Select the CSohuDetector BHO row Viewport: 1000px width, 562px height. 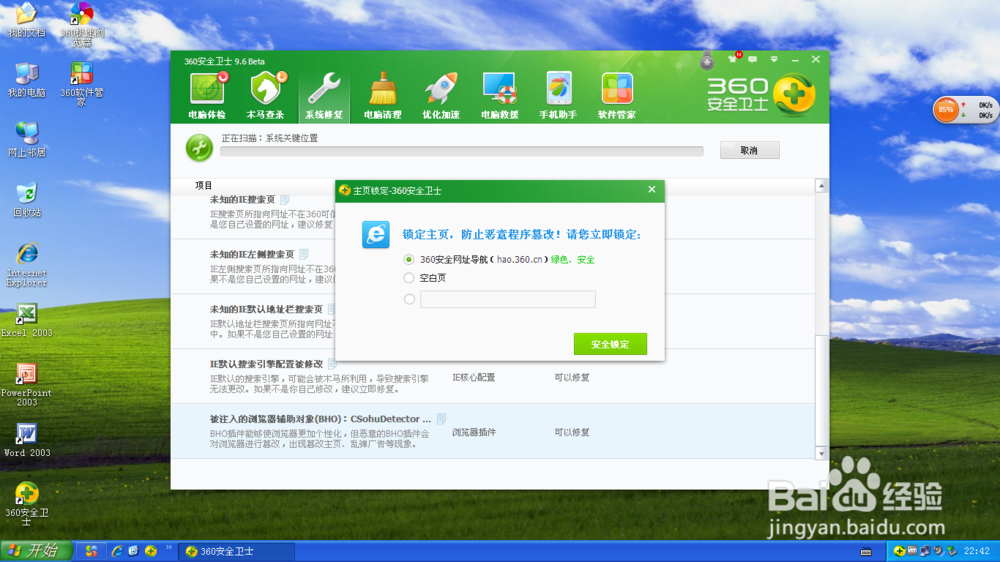click(492, 431)
